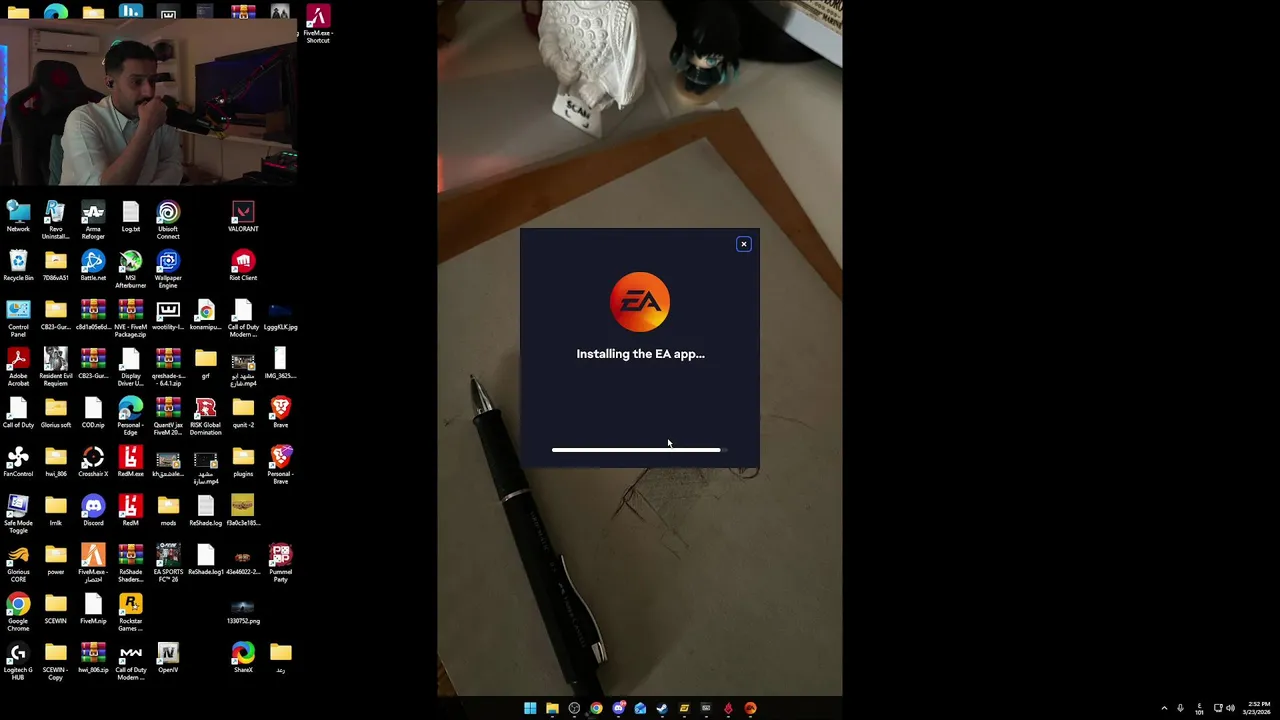Open the RISK Global Domination shortcut
This screenshot has height=720, width=1280.
point(205,416)
